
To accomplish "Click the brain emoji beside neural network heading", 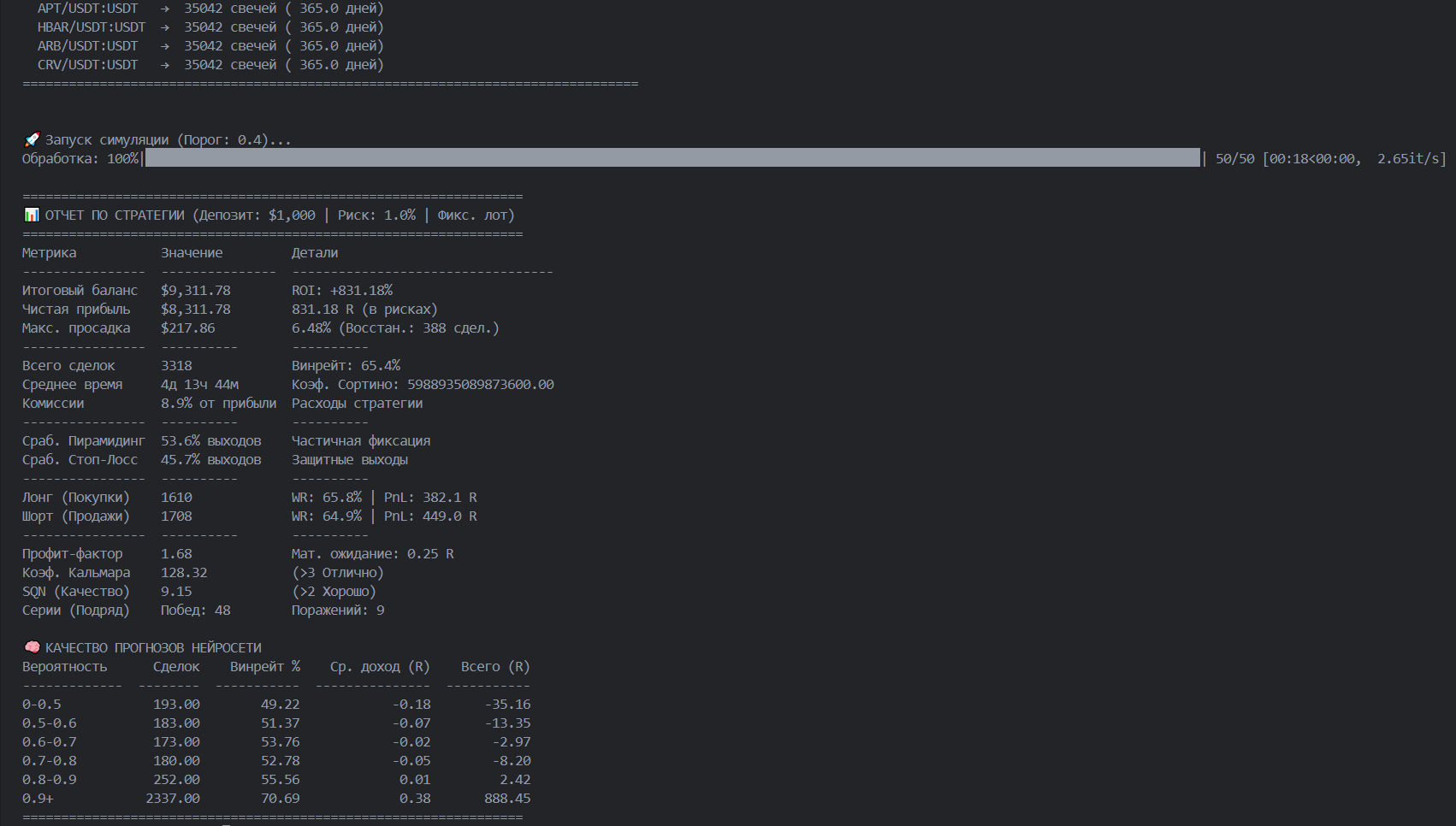I will point(32,647).
